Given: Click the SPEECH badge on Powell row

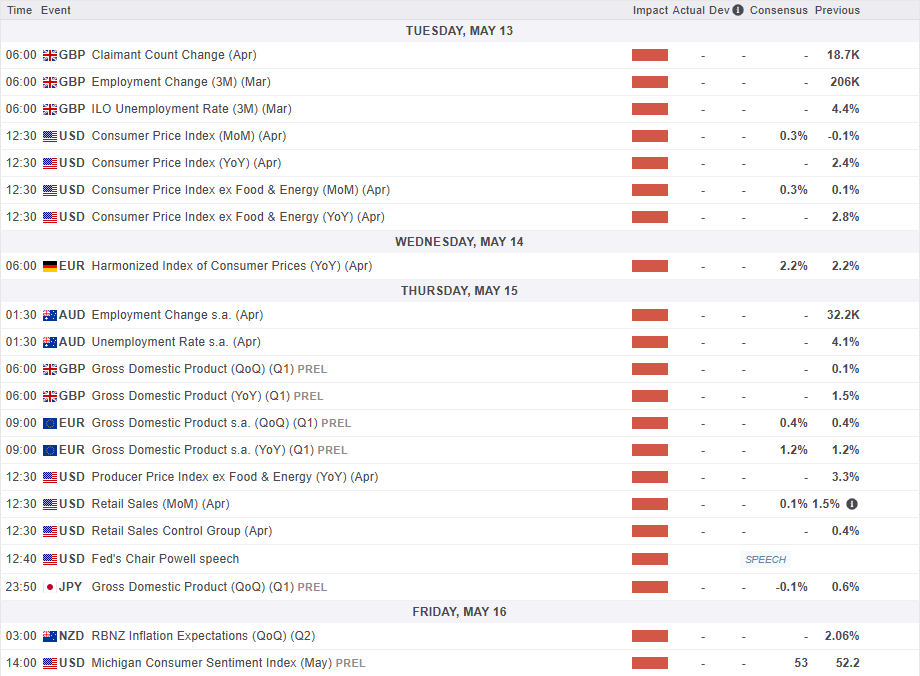Looking at the screenshot, I should click(765, 560).
